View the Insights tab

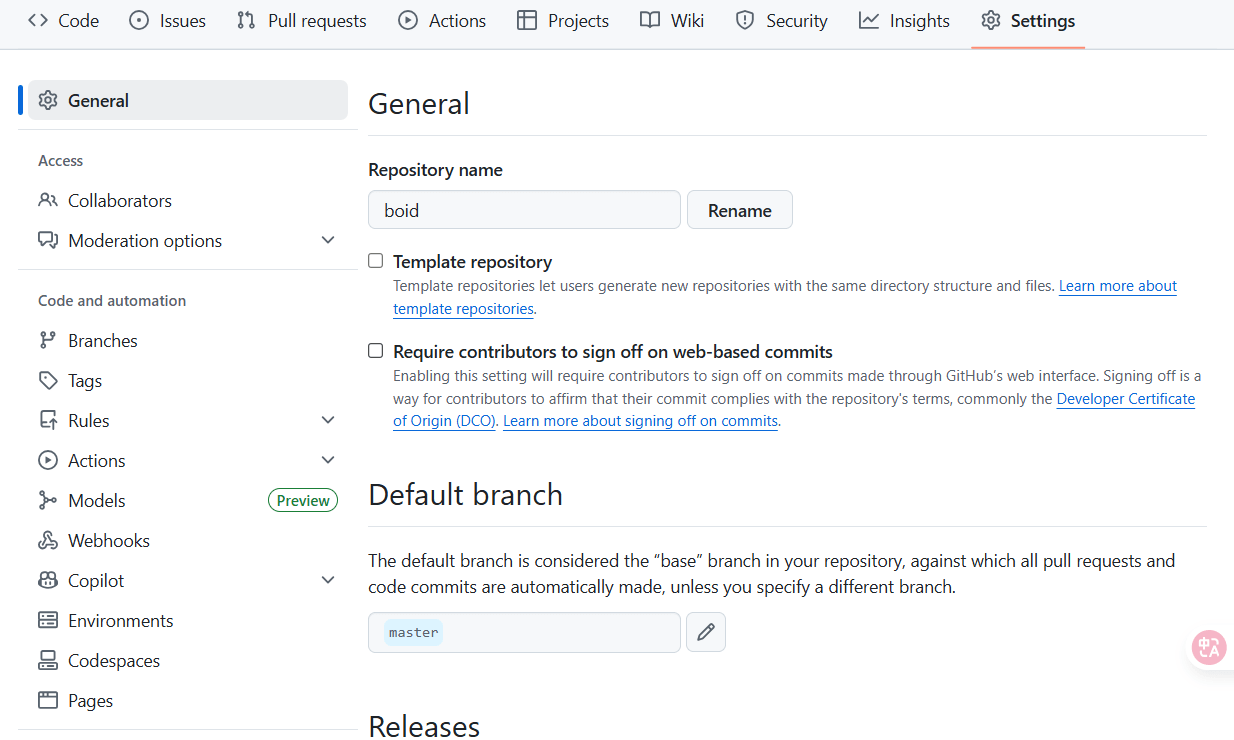tap(905, 20)
